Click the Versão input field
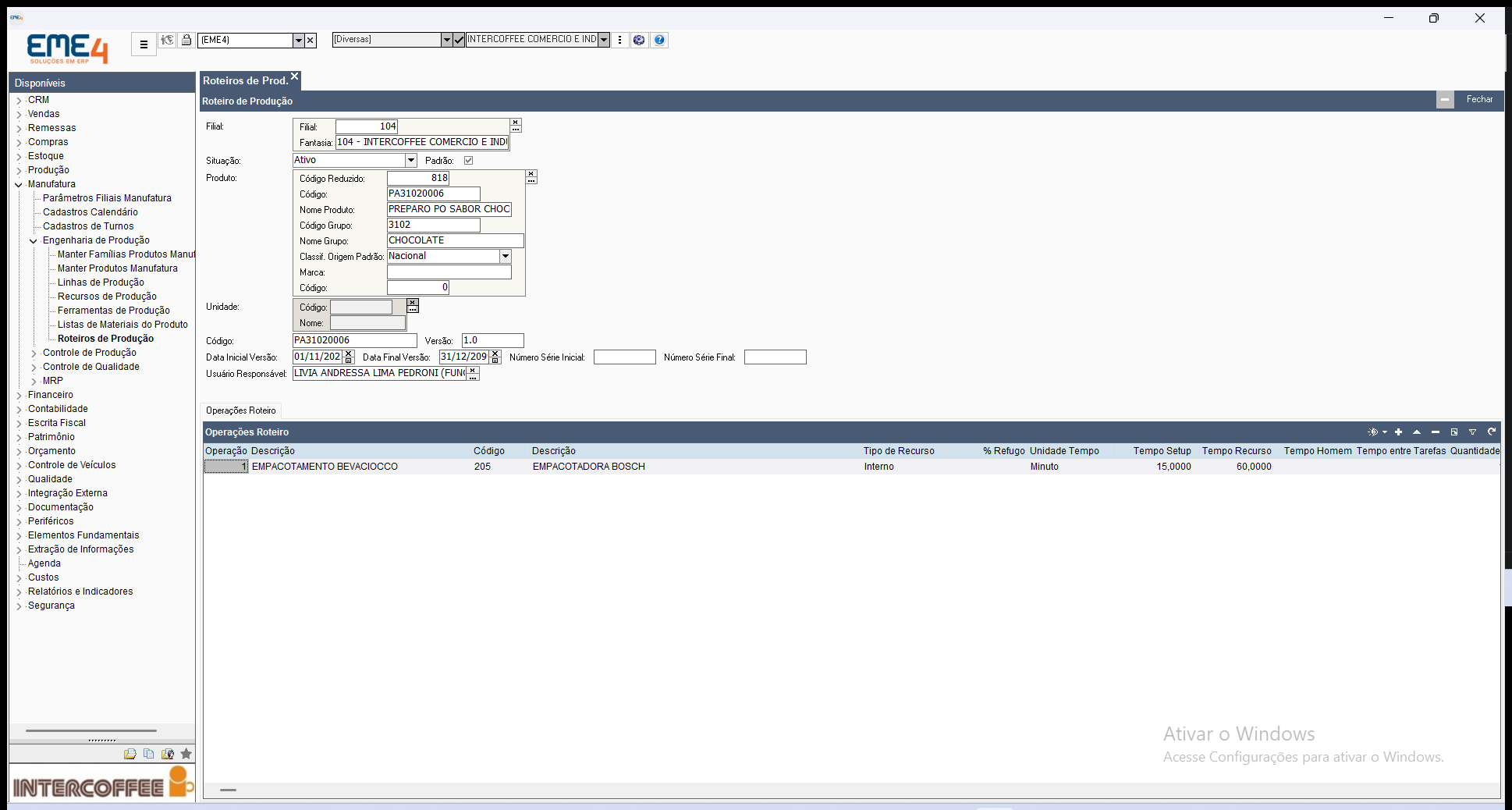The image size is (1512, 810). 492,340
